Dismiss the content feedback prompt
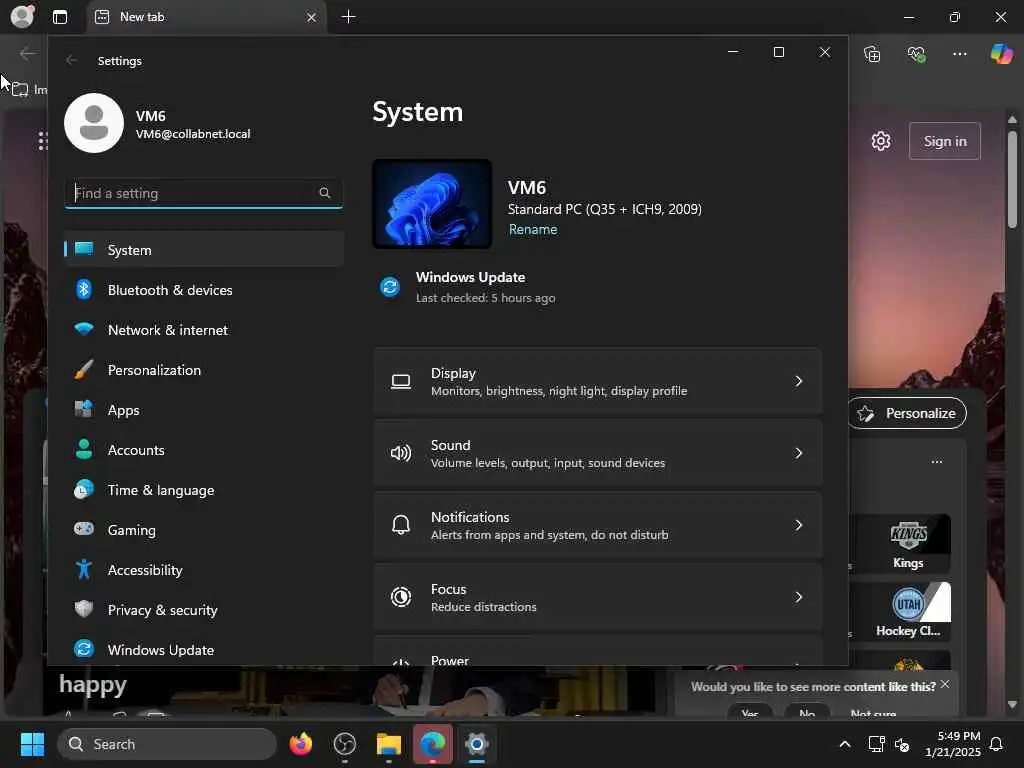This screenshot has width=1024, height=768. tap(945, 684)
